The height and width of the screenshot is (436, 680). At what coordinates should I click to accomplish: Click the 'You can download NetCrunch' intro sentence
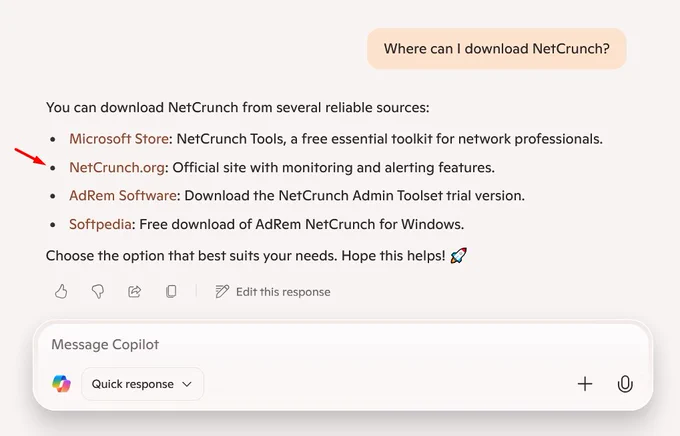click(x=238, y=108)
